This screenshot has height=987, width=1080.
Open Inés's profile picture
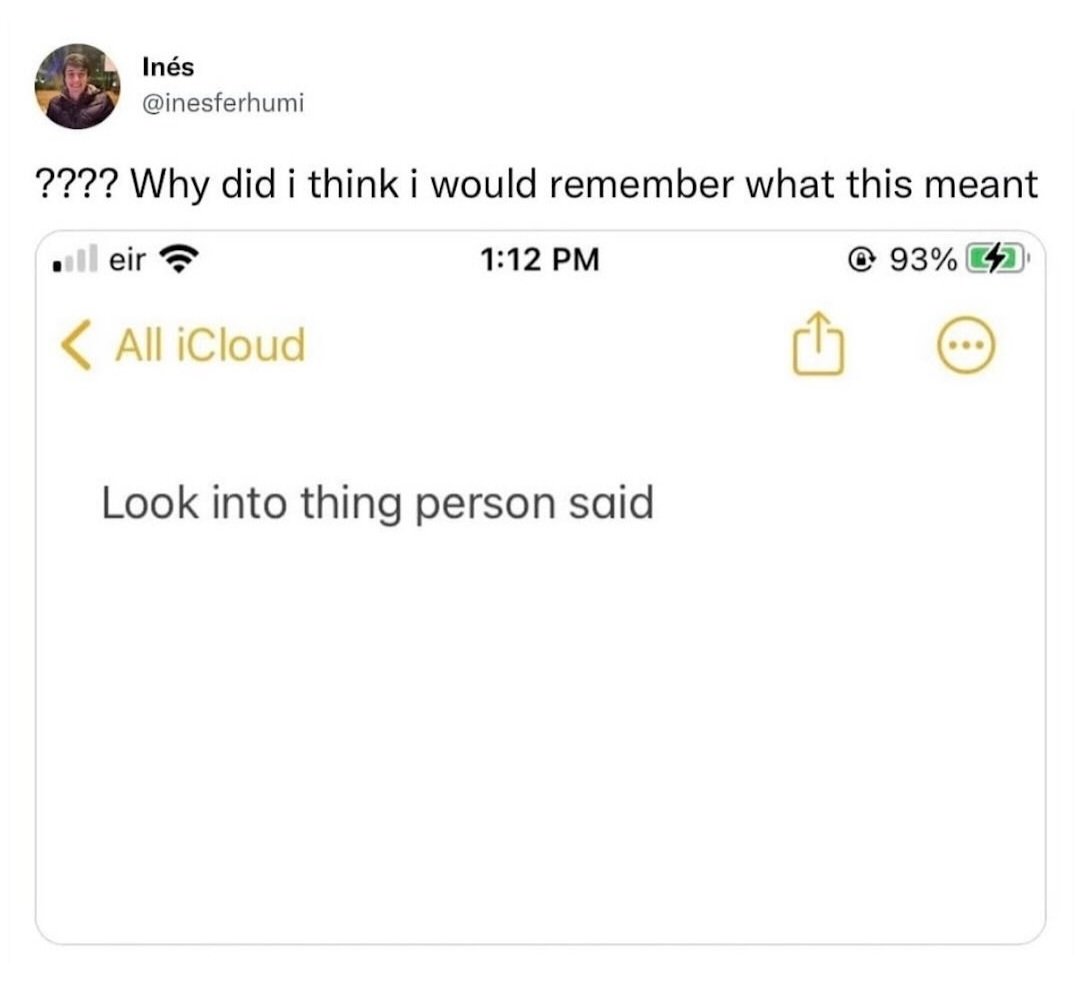76,85
